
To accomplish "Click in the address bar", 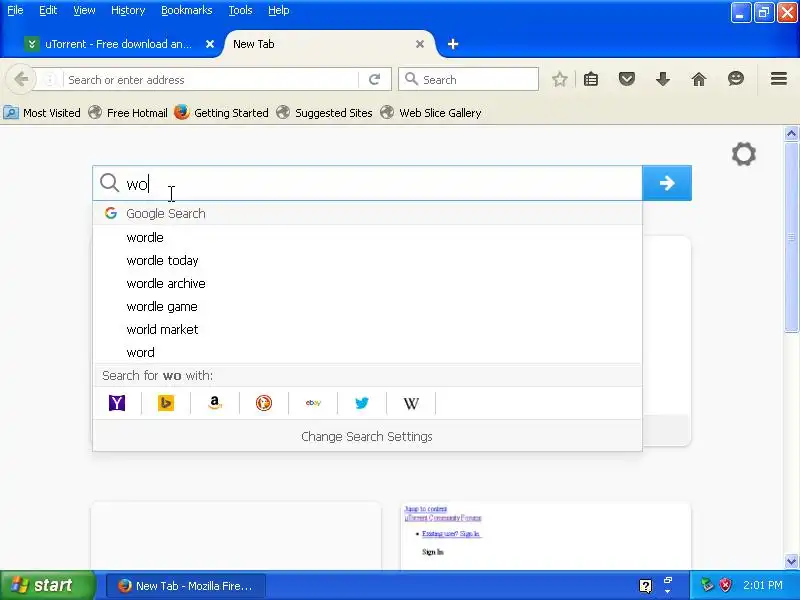I will (210, 80).
